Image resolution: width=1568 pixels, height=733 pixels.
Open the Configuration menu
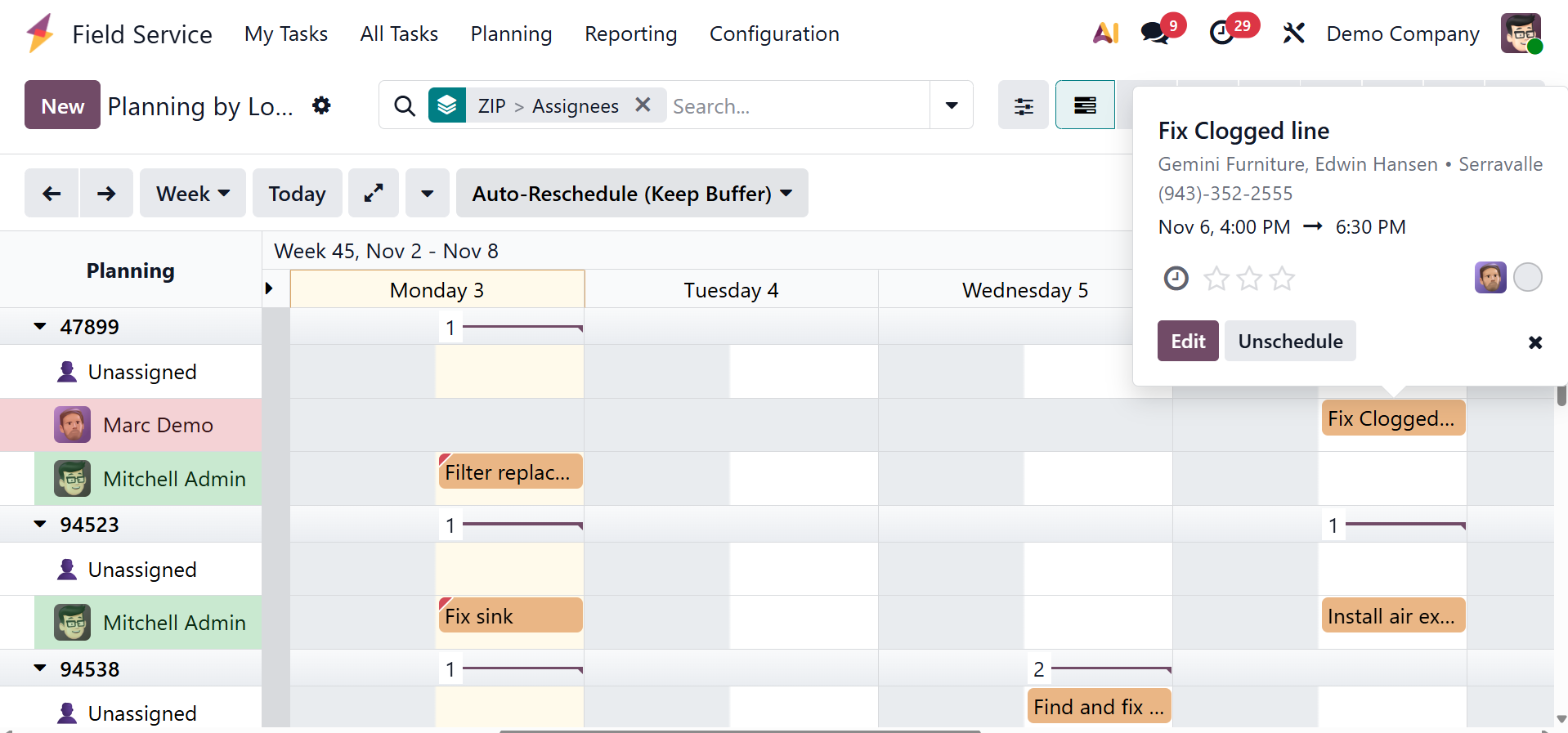[x=773, y=34]
